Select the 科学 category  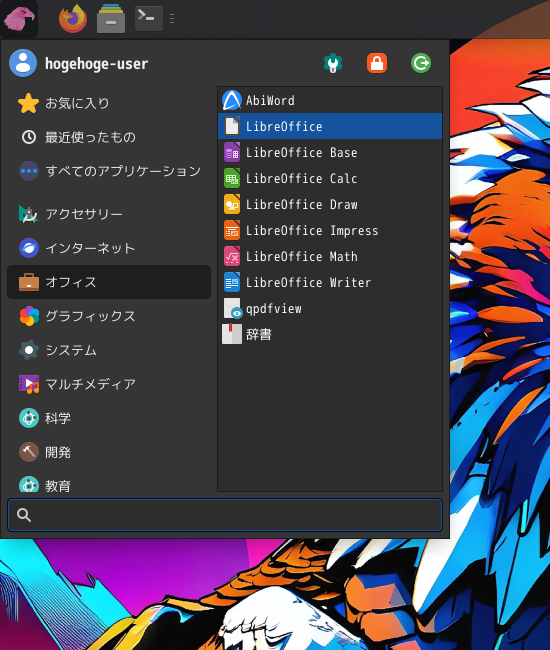tap(109, 418)
